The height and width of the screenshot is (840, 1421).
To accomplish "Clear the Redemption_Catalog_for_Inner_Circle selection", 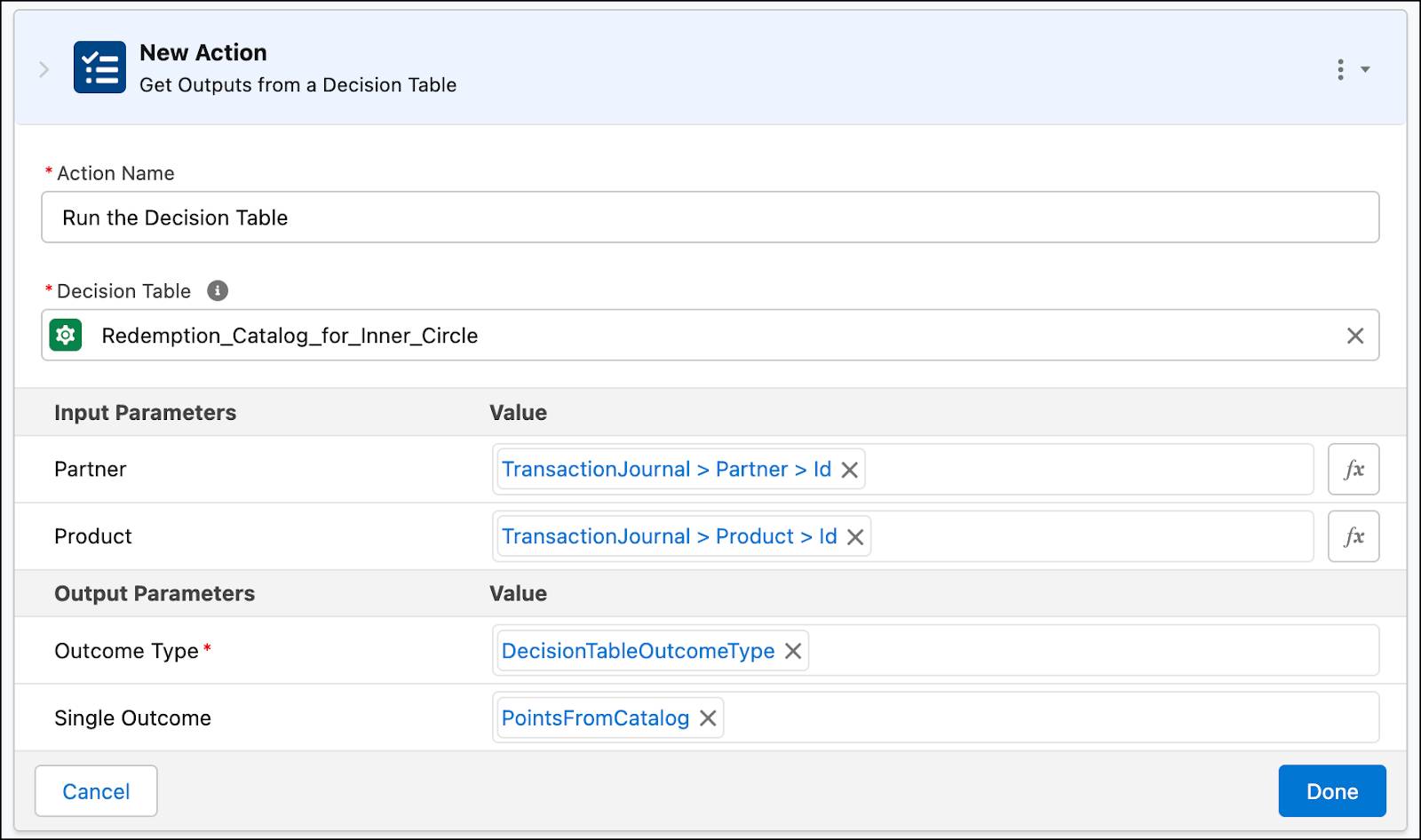I will click(x=1355, y=336).
